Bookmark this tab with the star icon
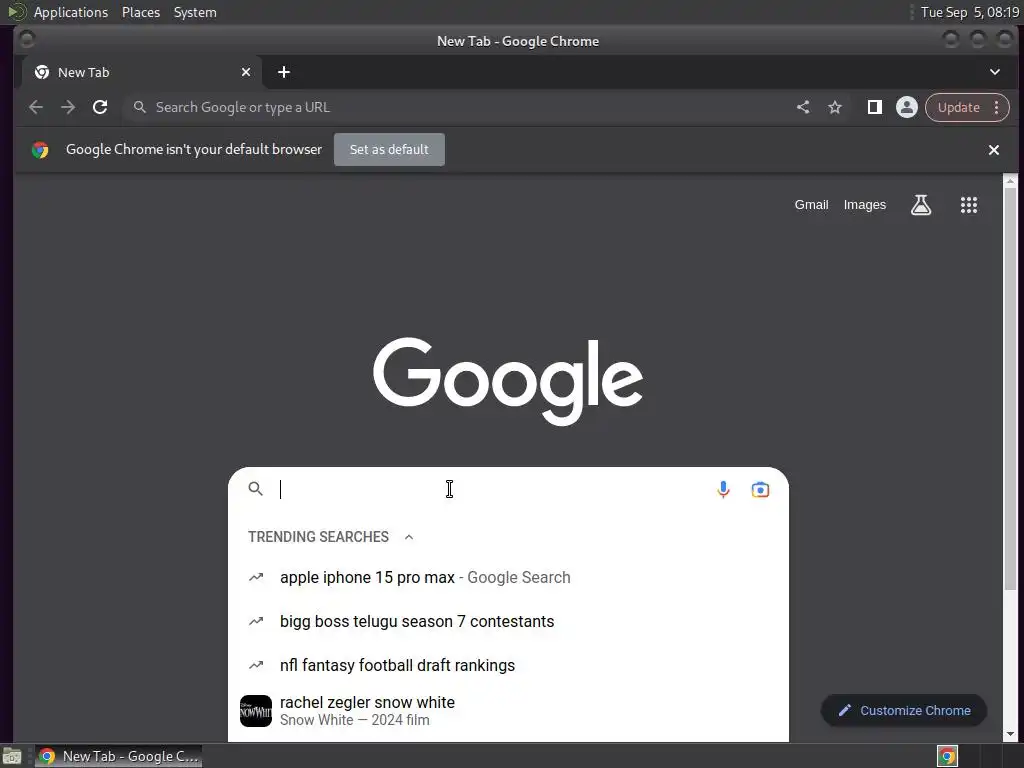1024x768 pixels. (835, 107)
